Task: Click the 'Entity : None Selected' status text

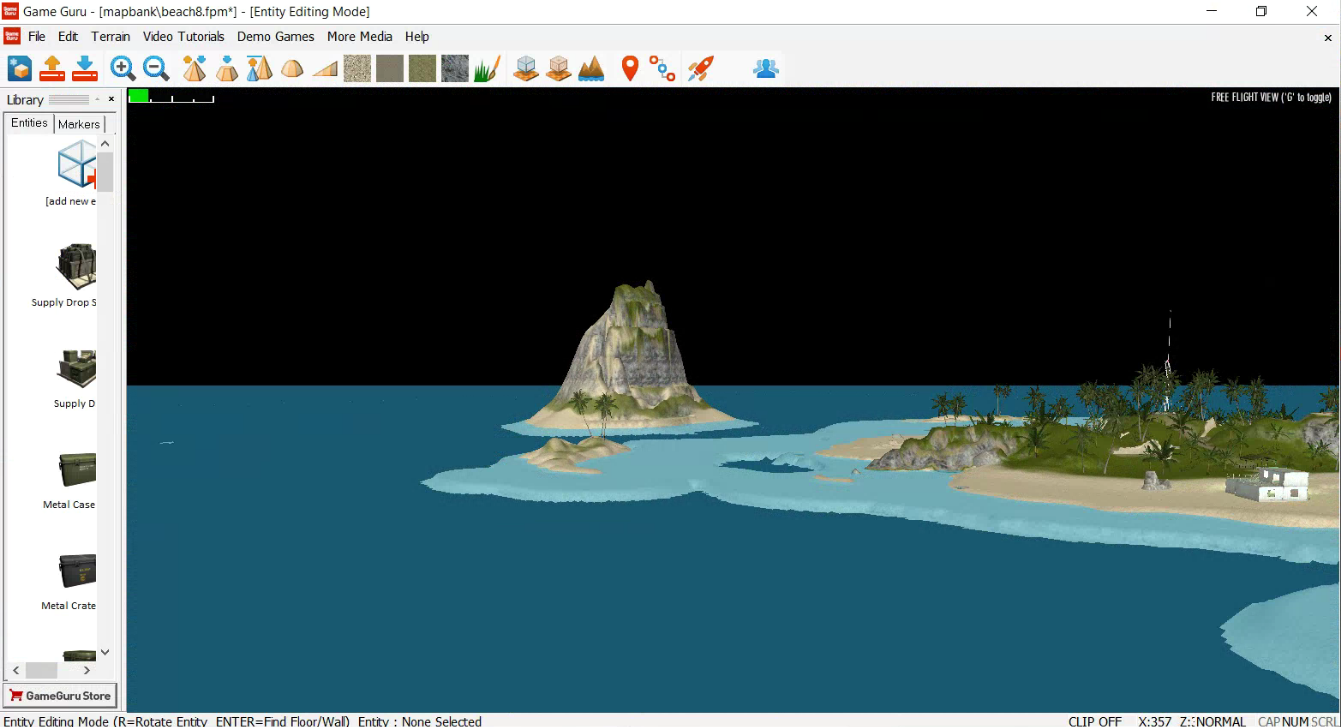Action: (420, 721)
